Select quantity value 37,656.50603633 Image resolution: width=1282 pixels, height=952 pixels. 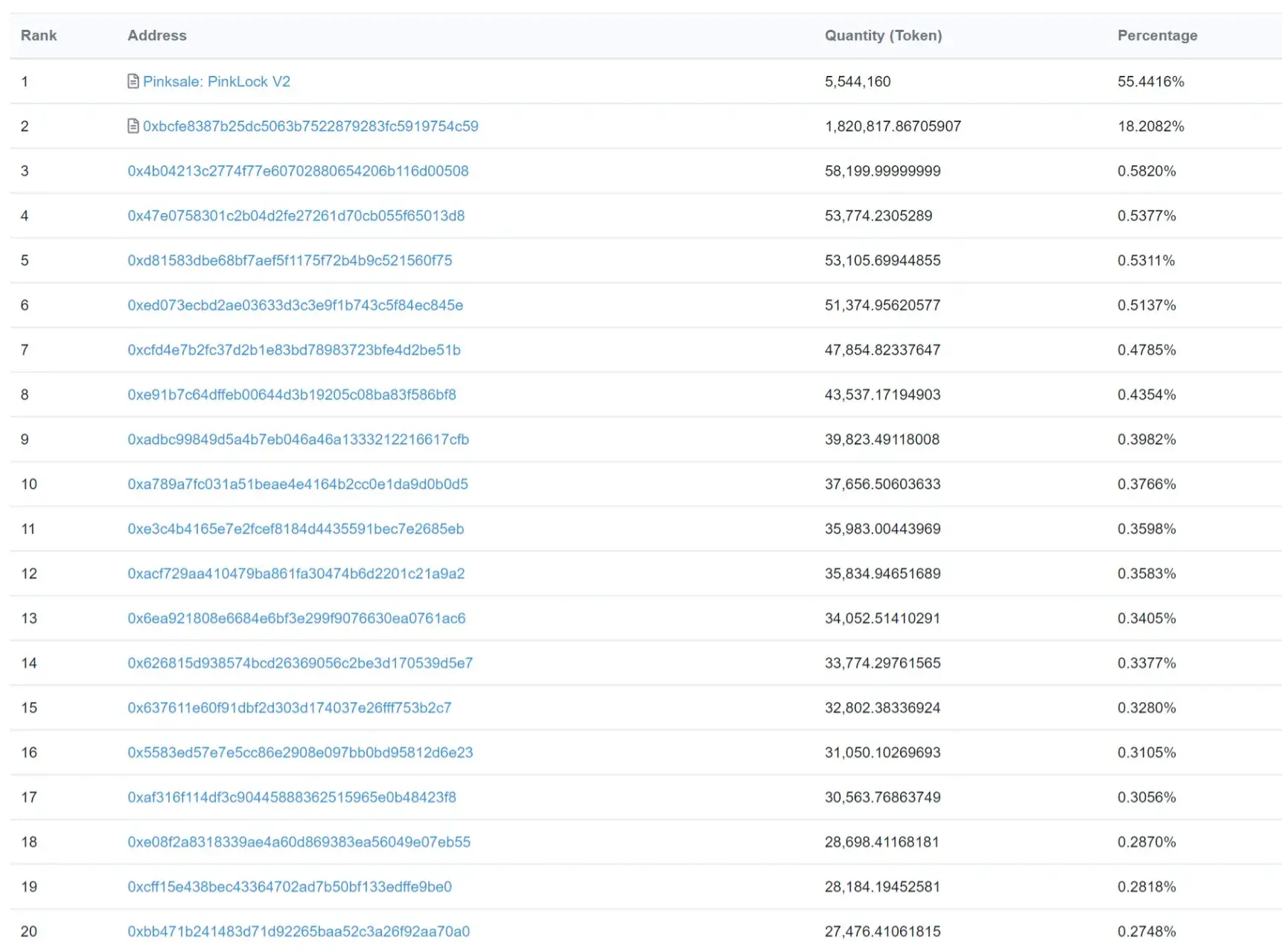tap(882, 483)
